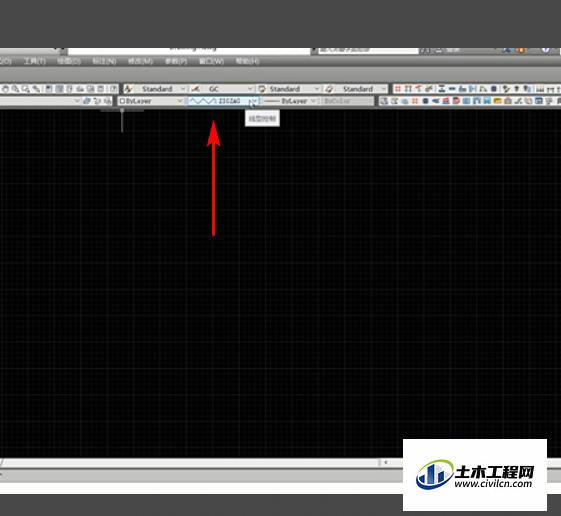Open the 修改(M) menu
The width and height of the screenshot is (561, 516).
(140, 62)
